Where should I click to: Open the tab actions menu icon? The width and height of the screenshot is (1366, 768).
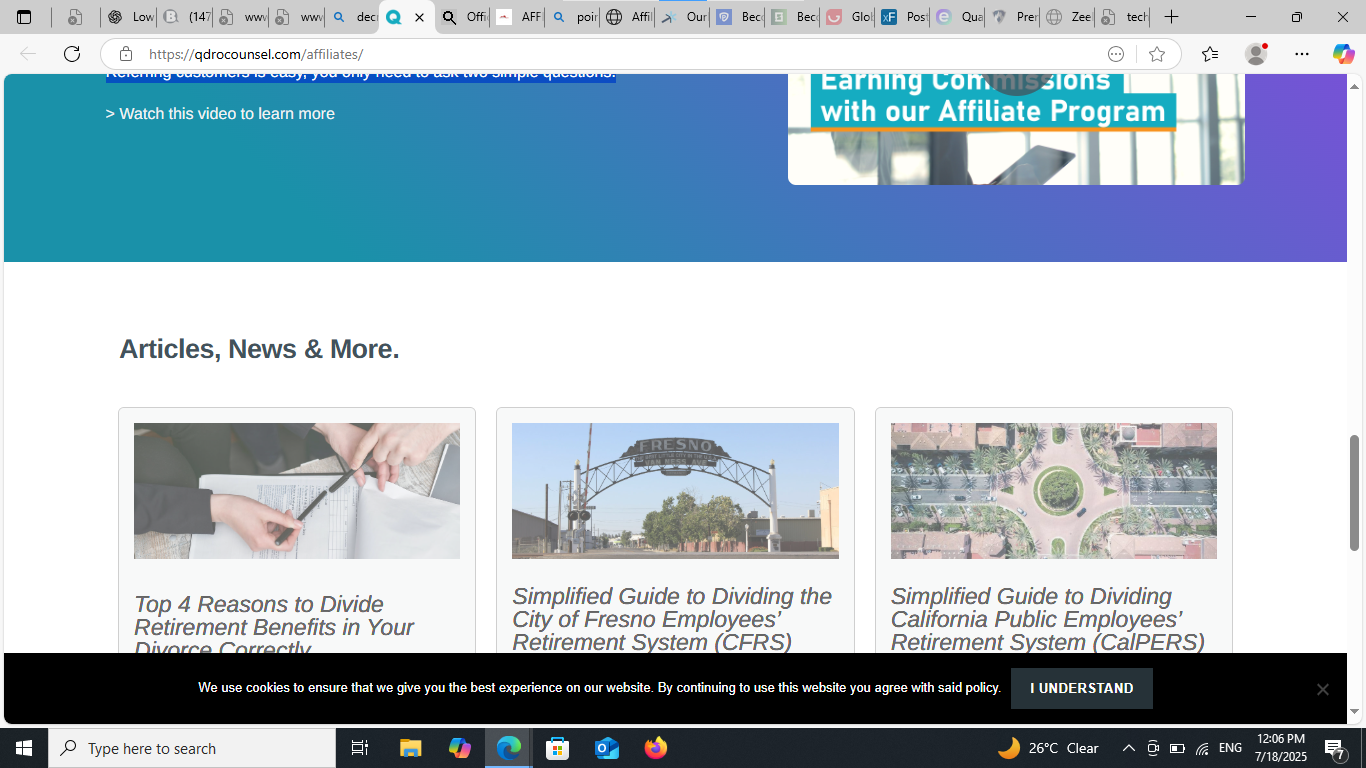click(24, 17)
